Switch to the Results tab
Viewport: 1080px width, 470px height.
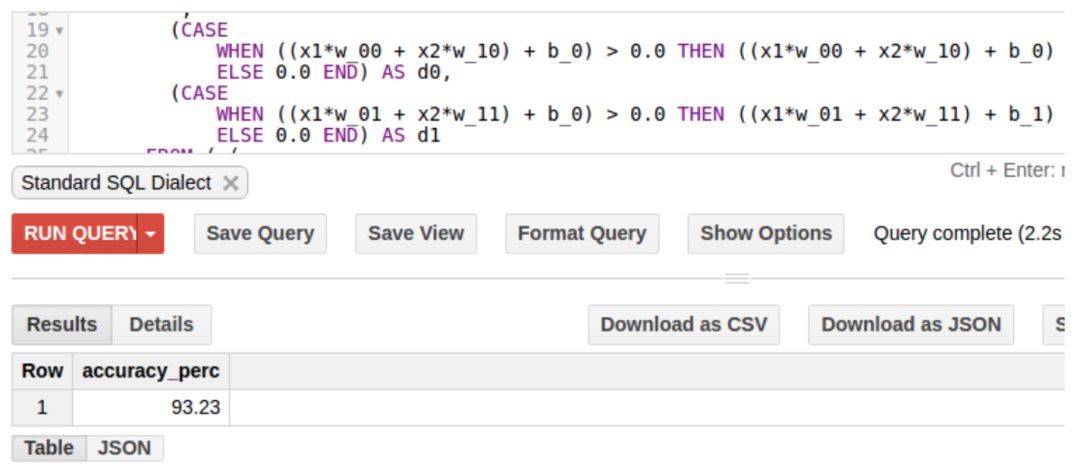(x=62, y=324)
